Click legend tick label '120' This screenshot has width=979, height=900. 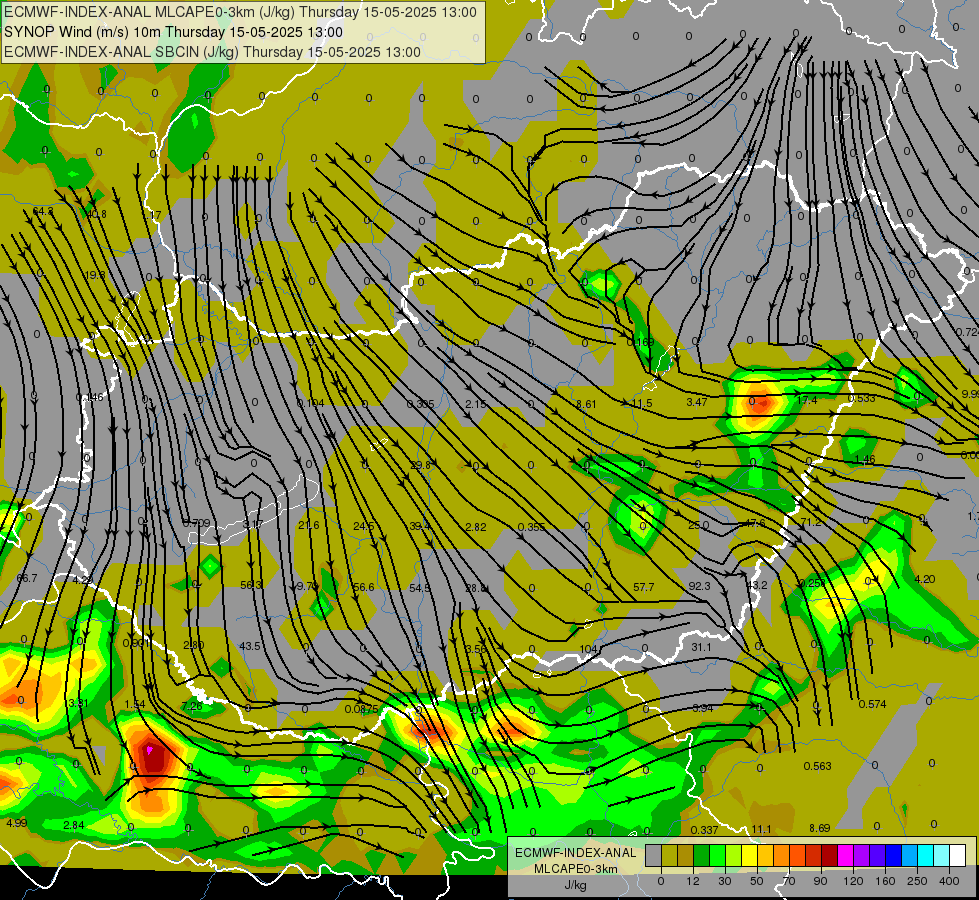point(853,881)
